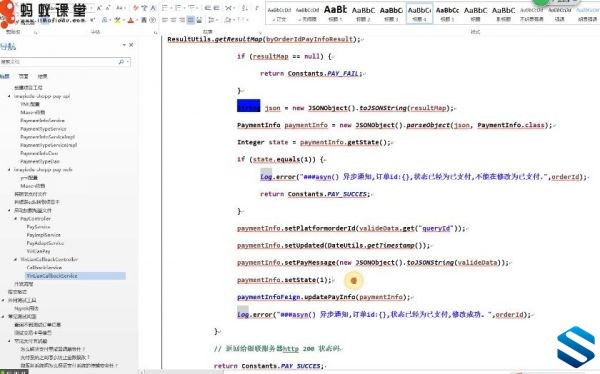Go to the PayAdaptService heading

click(x=45, y=243)
